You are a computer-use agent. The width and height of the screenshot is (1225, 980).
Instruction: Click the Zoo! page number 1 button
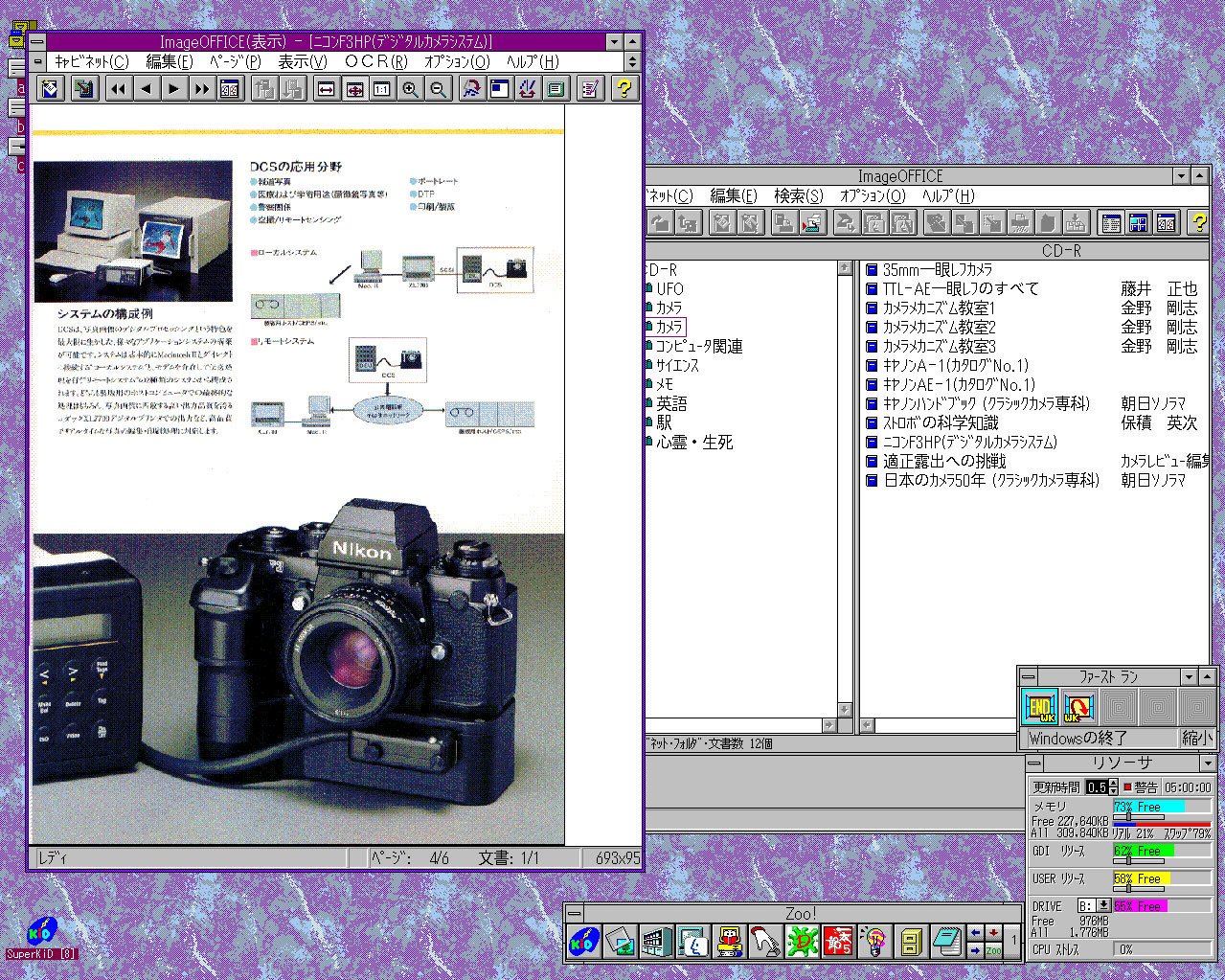tap(1013, 942)
